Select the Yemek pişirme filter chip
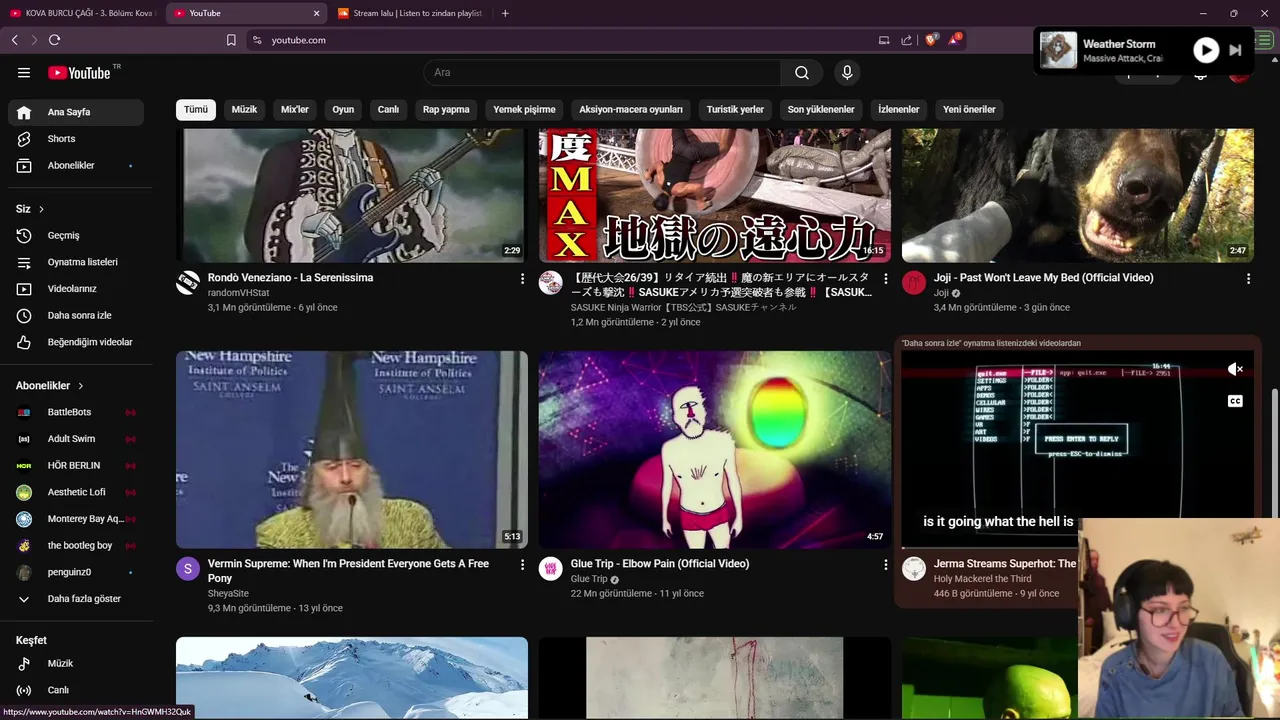This screenshot has width=1280, height=720. 524,110
